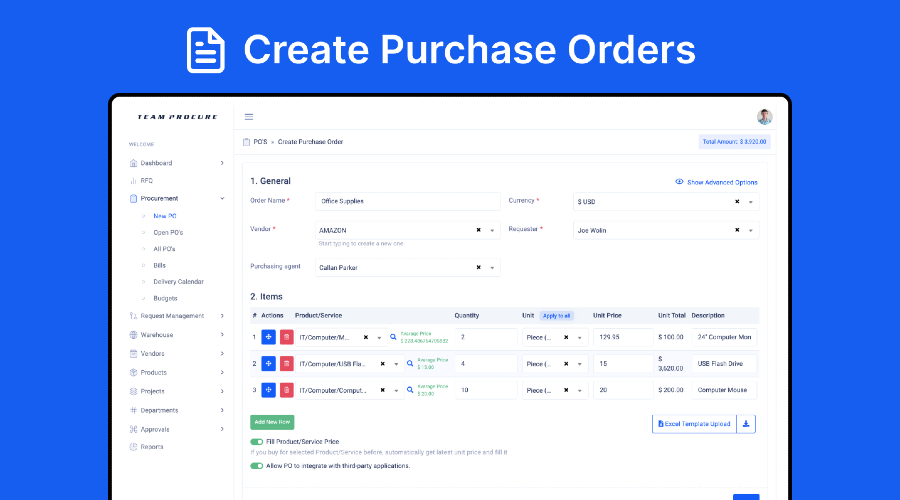Open the Purchasing agent dropdown arrow

pyautogui.click(x=492, y=268)
